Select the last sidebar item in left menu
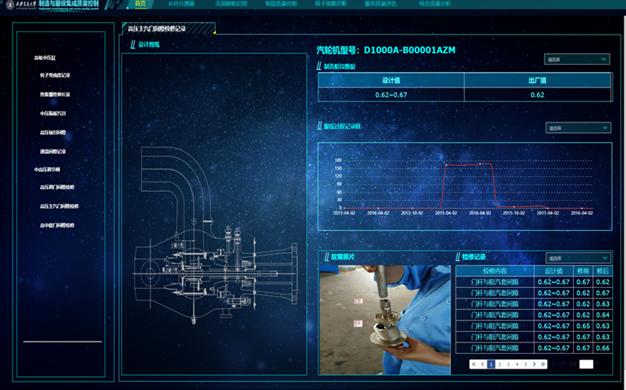Image resolution: width=626 pixels, height=390 pixels. coord(57,226)
